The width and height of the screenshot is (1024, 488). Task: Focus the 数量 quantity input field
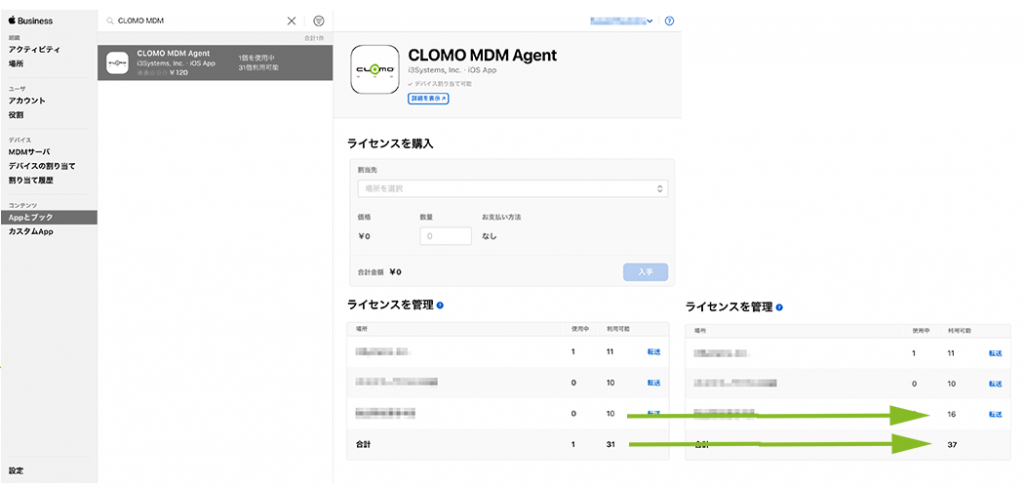pos(445,236)
